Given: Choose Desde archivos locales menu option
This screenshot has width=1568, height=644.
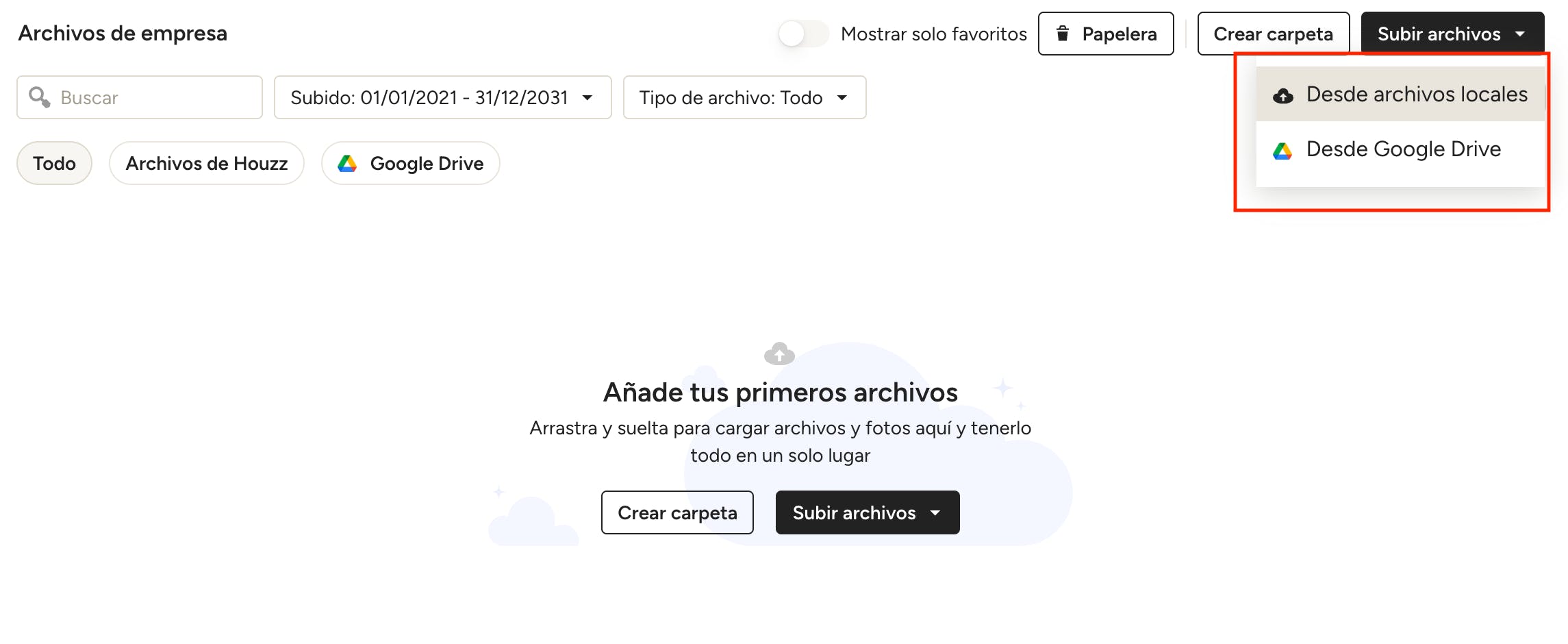Looking at the screenshot, I should (x=1400, y=94).
